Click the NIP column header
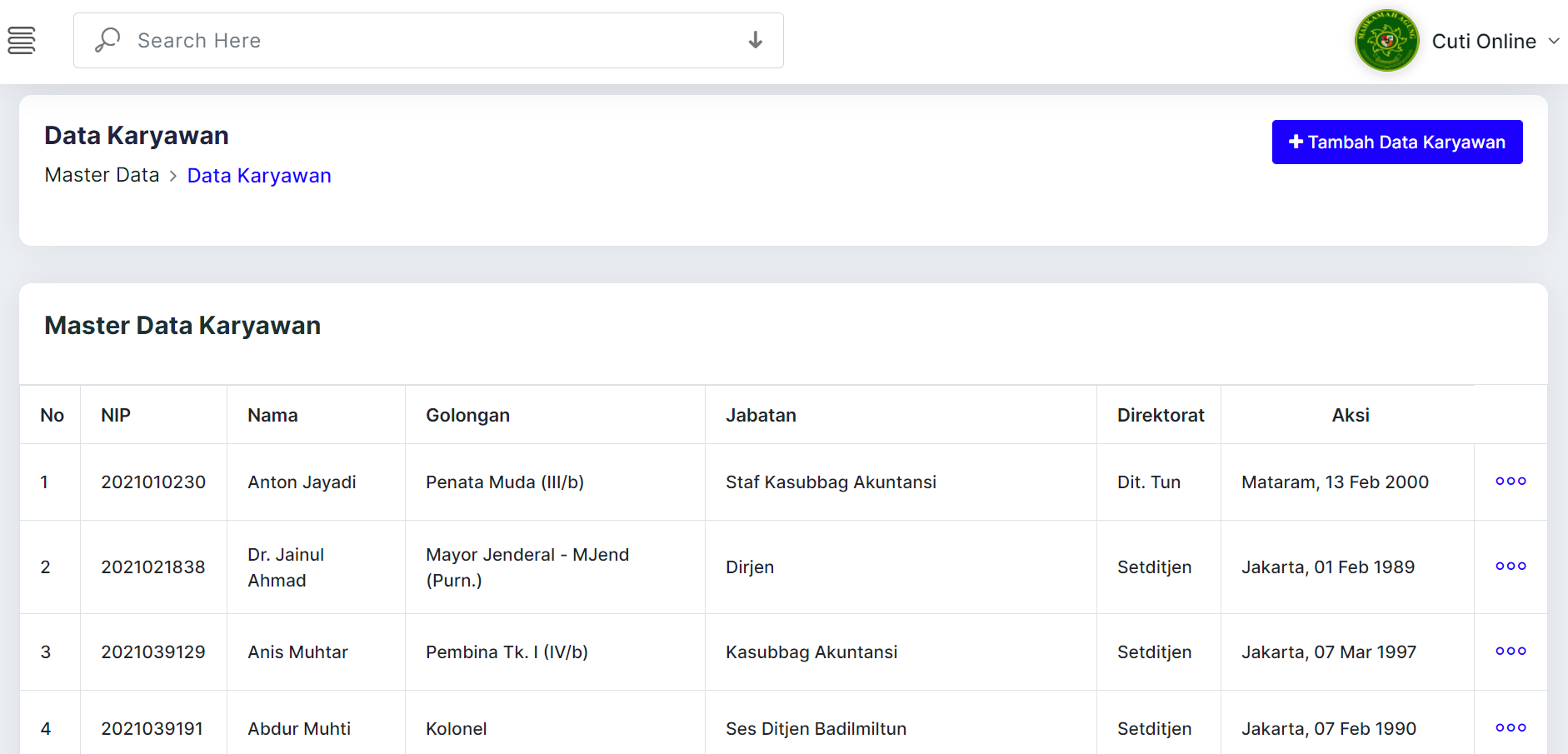 116,415
